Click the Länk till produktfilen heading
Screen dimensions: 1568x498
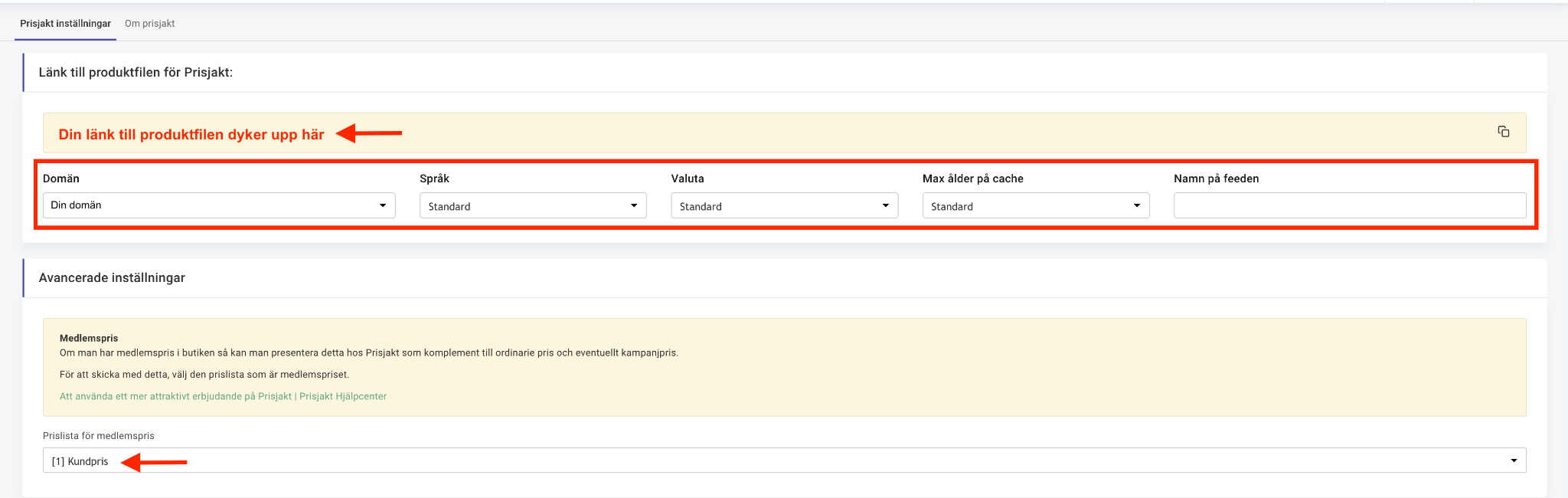point(136,72)
